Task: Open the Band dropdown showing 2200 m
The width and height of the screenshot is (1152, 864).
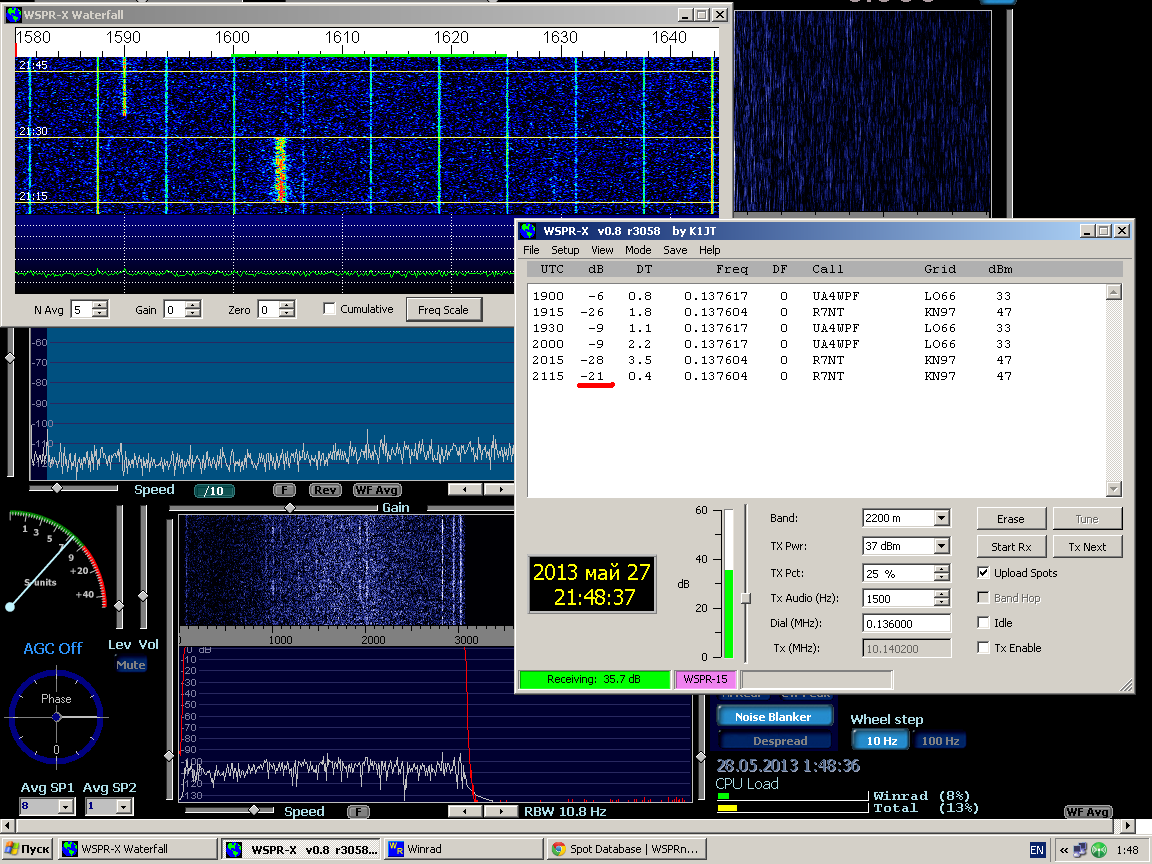Action: pyautogui.click(x=941, y=518)
